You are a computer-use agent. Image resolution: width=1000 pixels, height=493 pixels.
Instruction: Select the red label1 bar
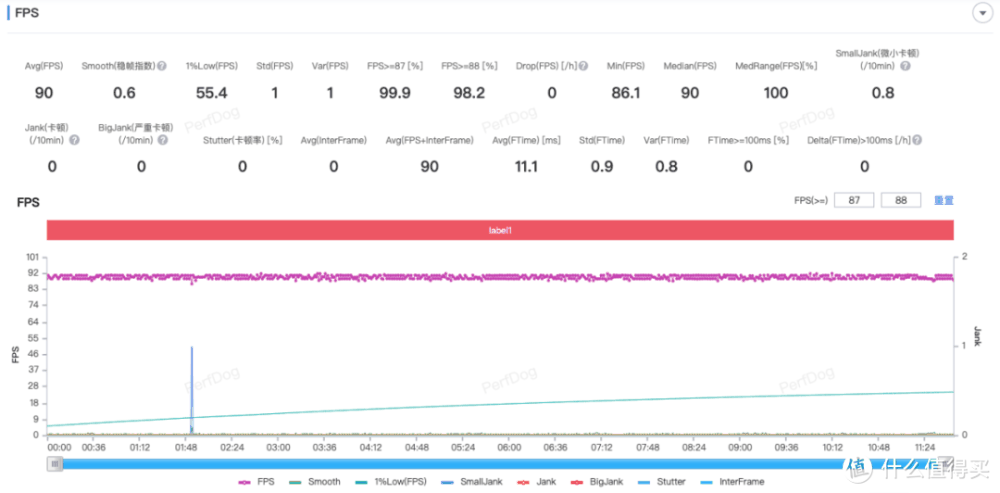tap(500, 229)
